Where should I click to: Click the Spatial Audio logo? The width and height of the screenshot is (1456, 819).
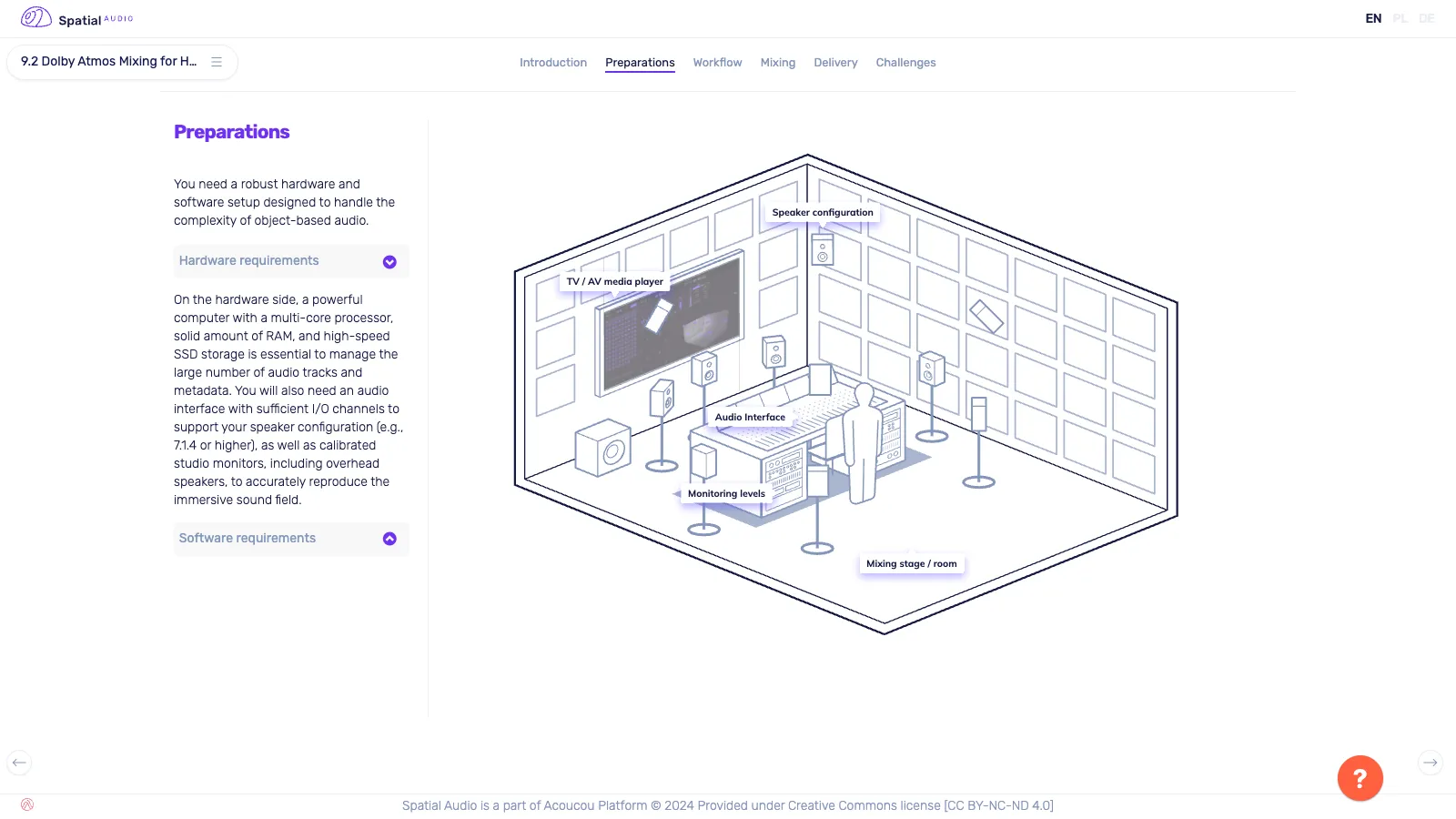(77, 18)
